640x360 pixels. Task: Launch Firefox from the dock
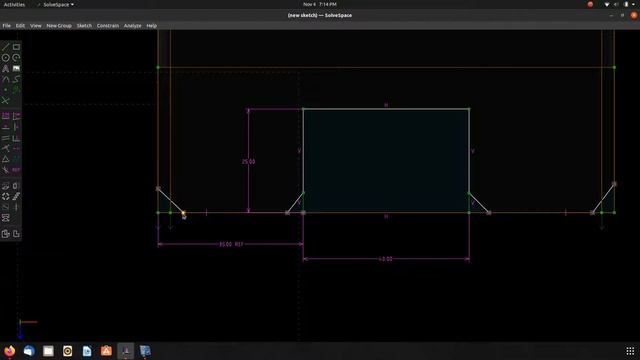point(10,351)
